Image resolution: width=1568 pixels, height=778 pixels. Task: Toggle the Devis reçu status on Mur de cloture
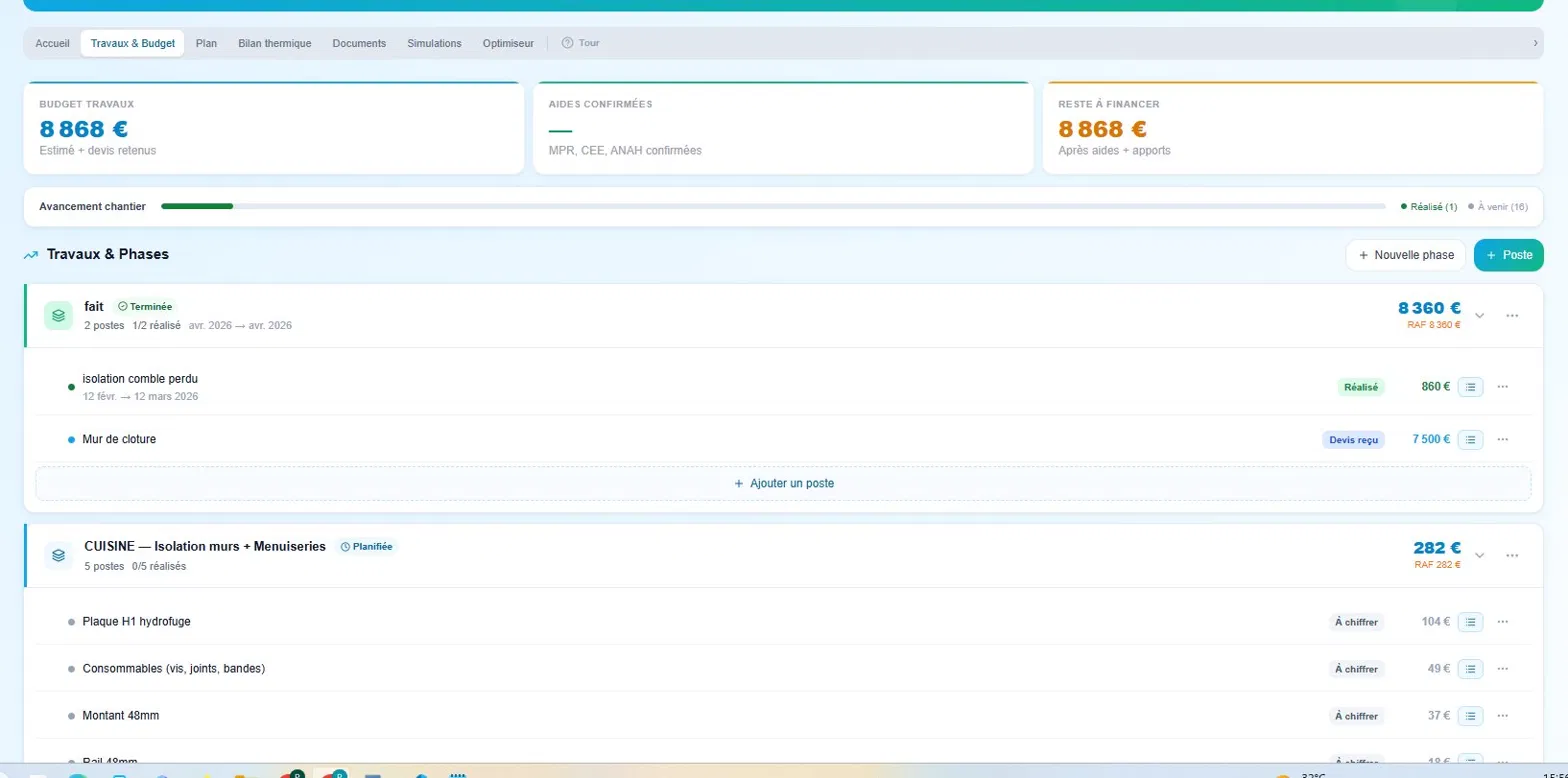pyautogui.click(x=1353, y=439)
